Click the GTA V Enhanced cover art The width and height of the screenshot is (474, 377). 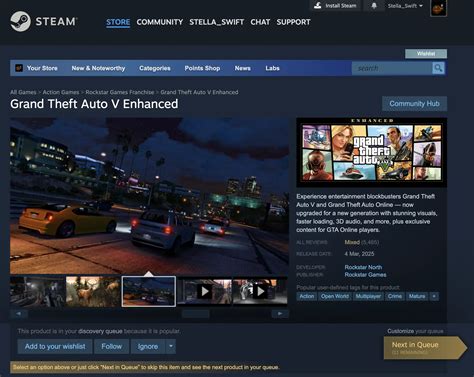point(371,152)
